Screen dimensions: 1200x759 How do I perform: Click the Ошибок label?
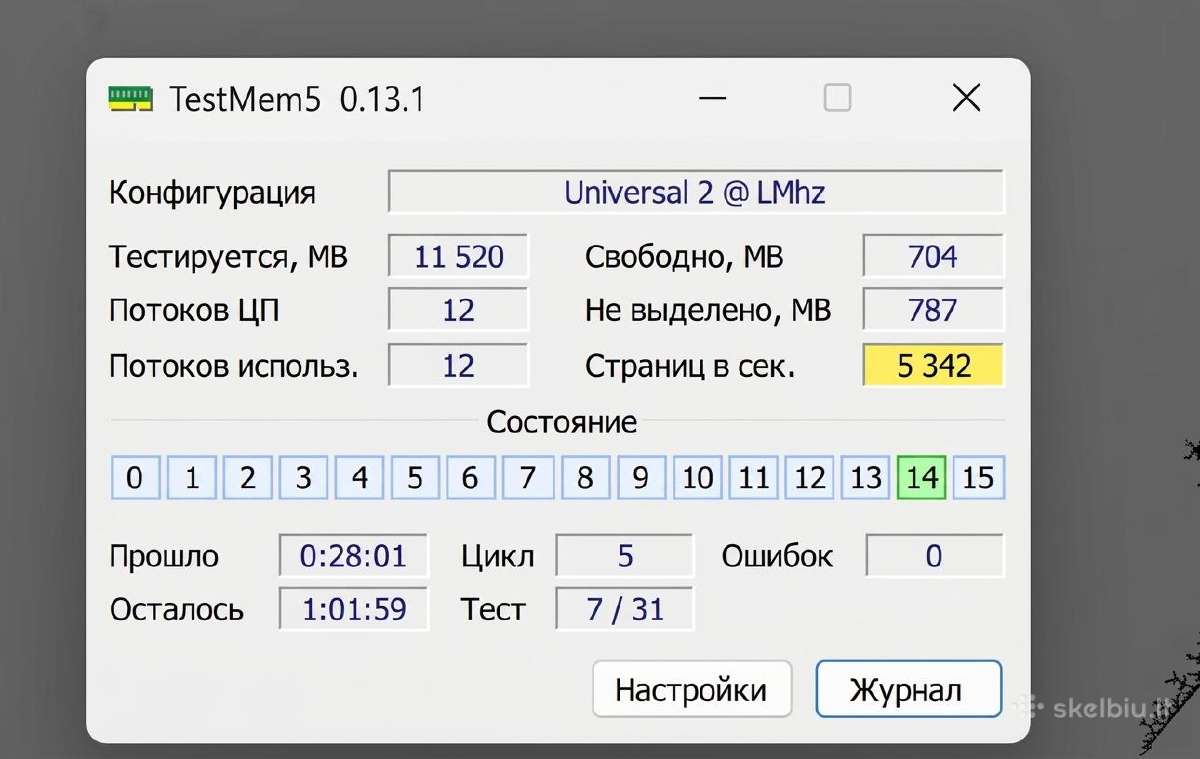coord(777,556)
